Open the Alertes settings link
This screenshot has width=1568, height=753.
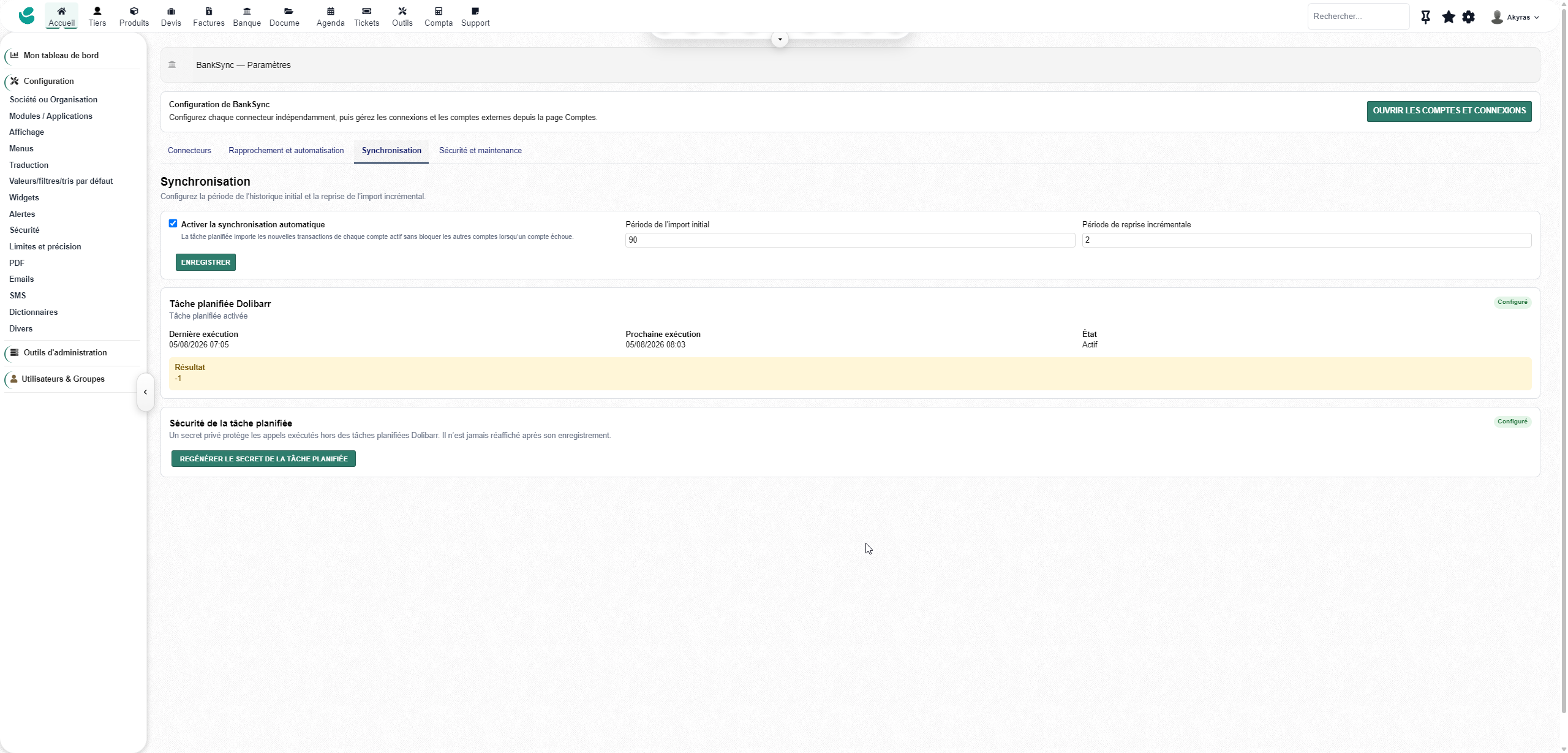[22, 214]
